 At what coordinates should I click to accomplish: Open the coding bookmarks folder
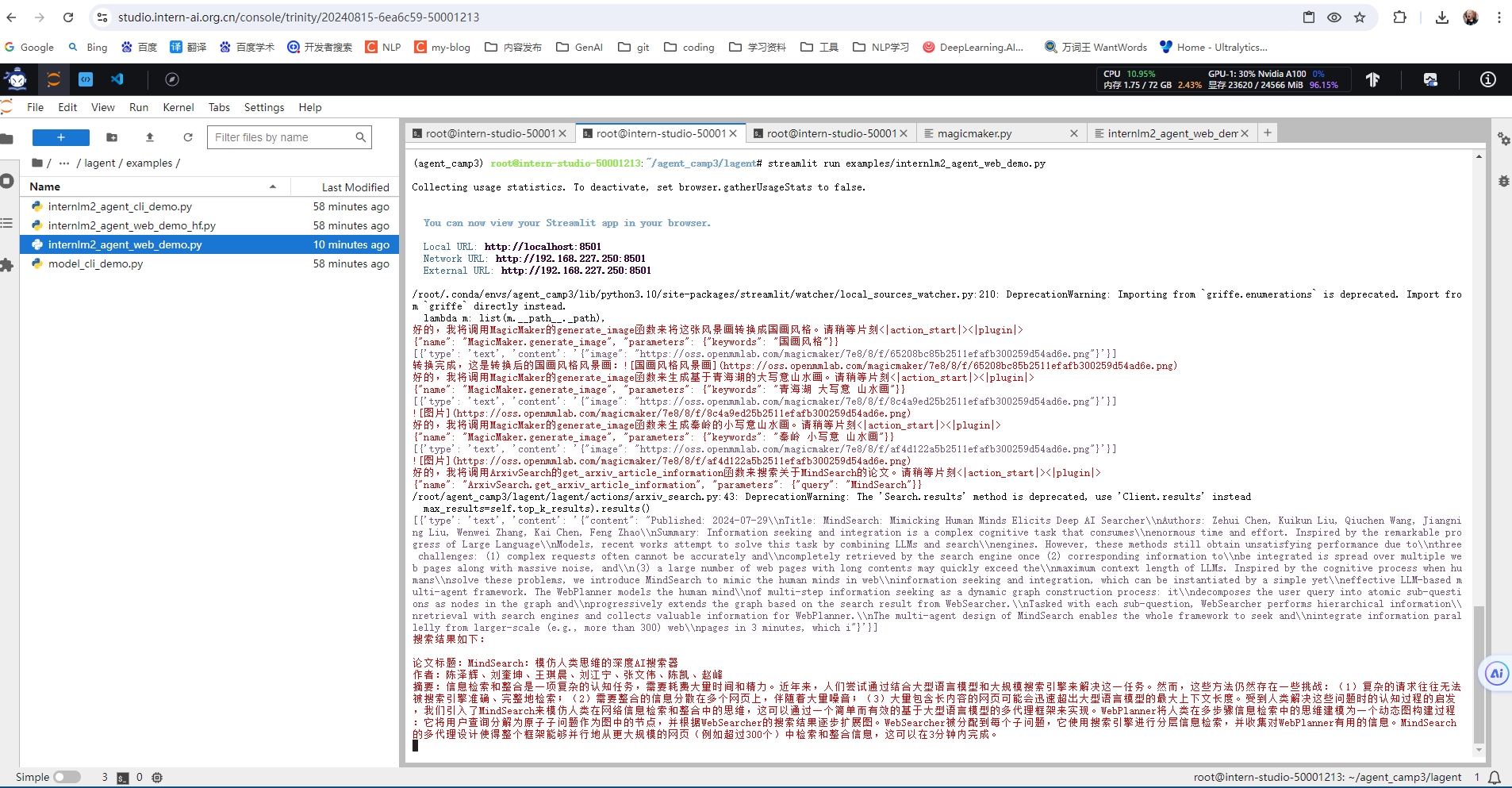[x=689, y=48]
